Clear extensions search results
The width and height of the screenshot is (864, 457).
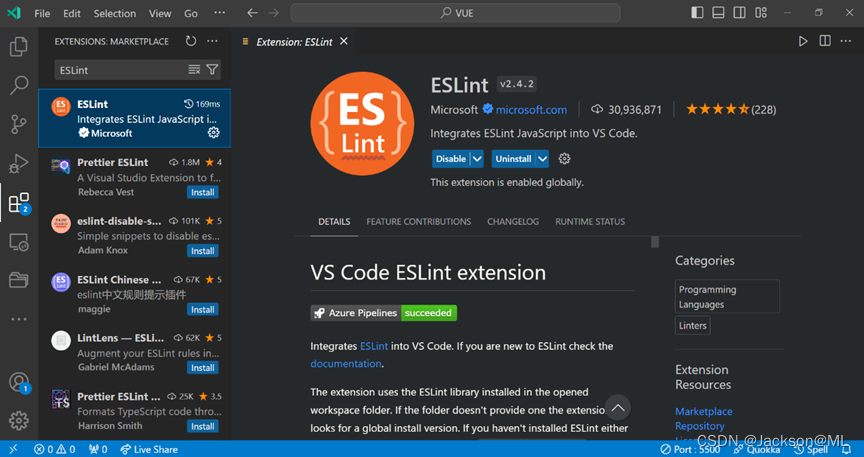[195, 69]
